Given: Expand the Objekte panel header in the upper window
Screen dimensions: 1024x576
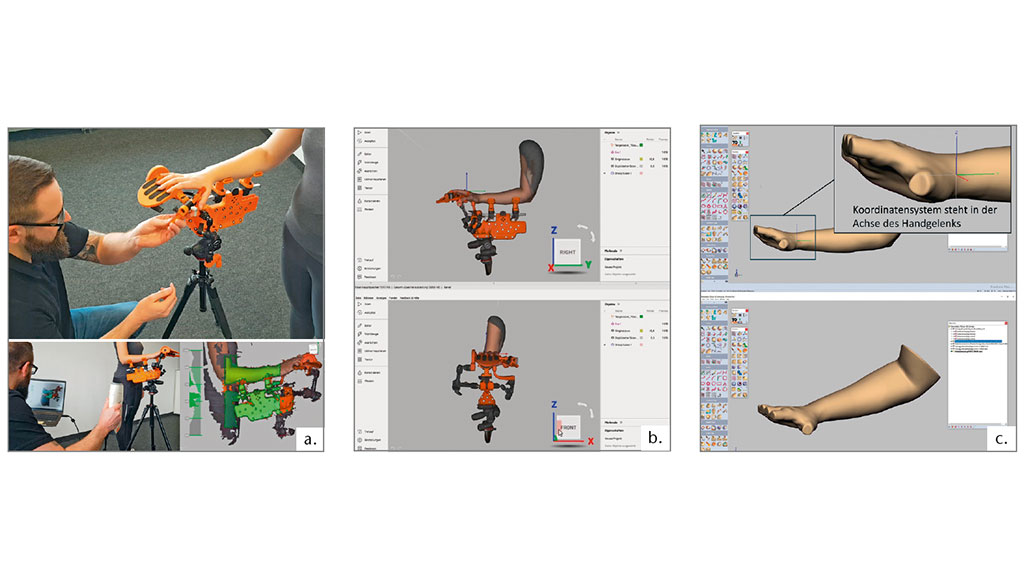Looking at the screenshot, I should click(609, 132).
